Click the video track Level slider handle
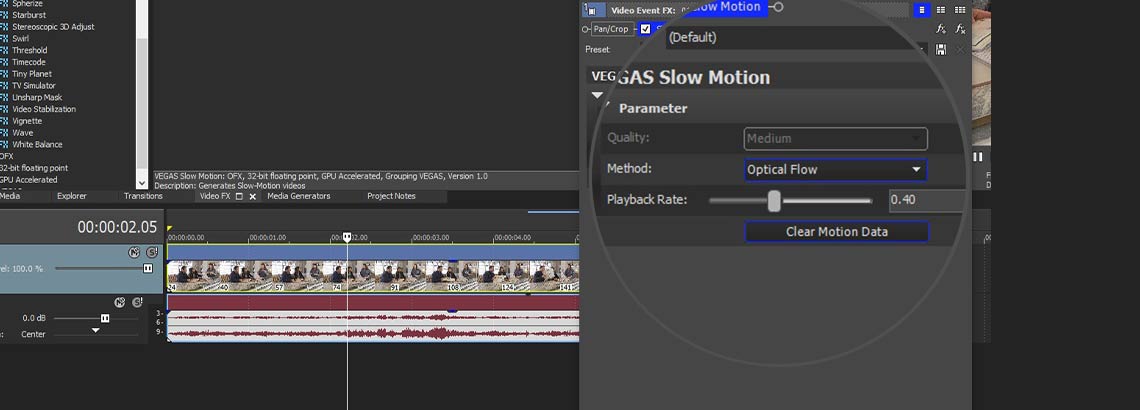This screenshot has height=410, width=1140. click(148, 268)
